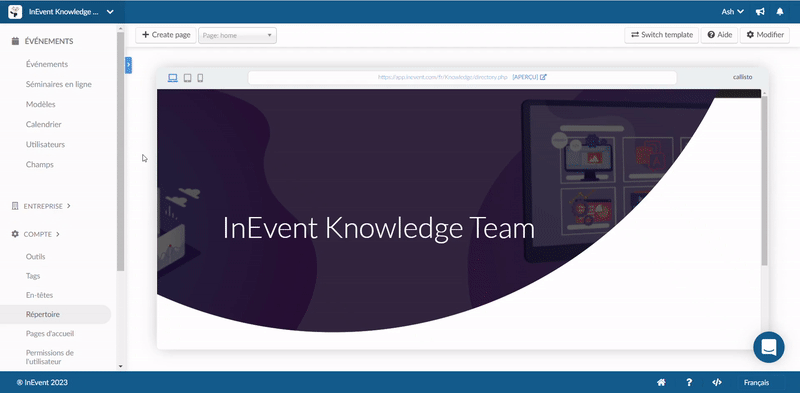Expand the blue side panel arrow tab
The image size is (800, 393).
[x=129, y=65]
